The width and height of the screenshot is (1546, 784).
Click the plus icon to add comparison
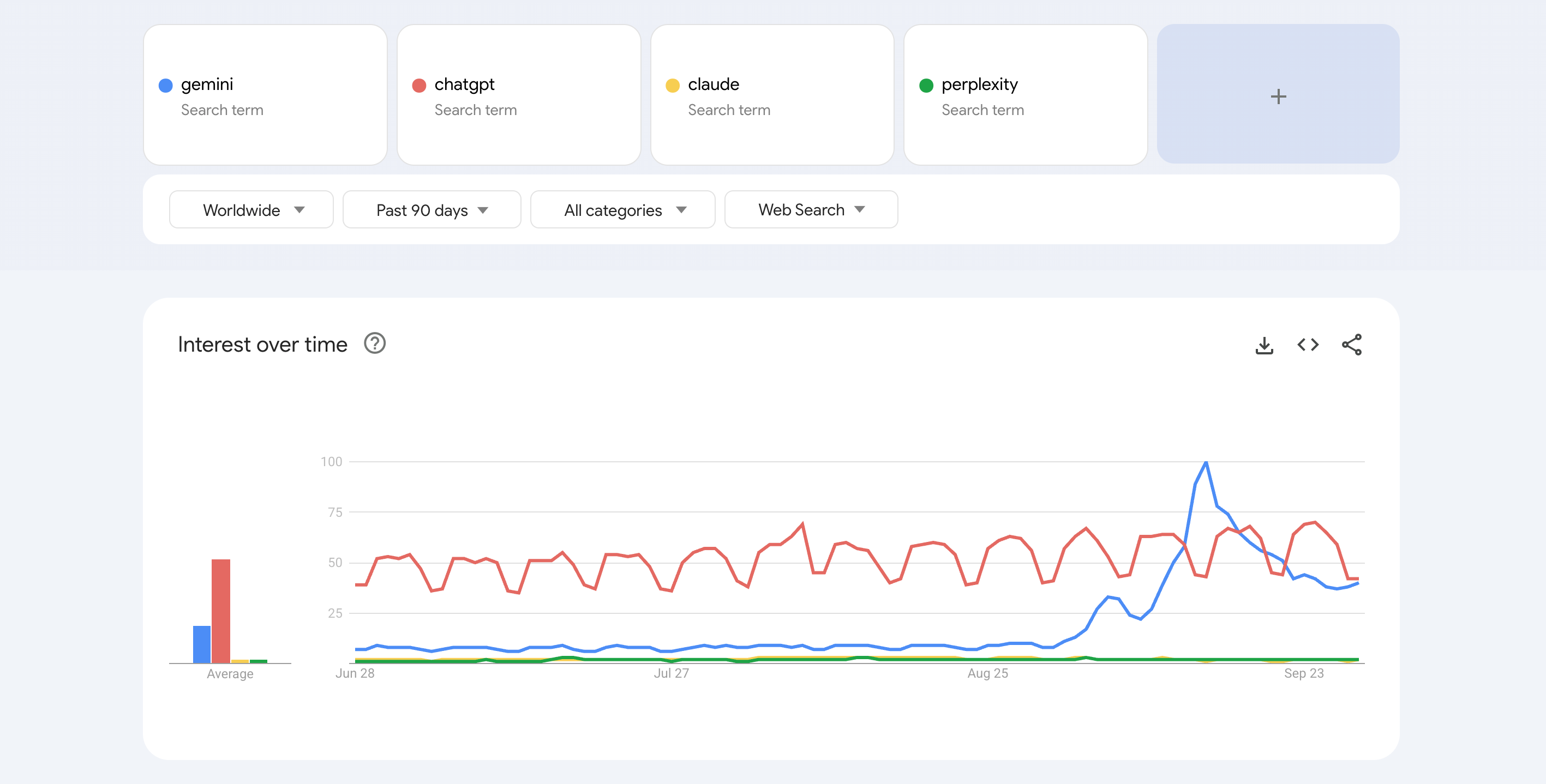click(x=1278, y=96)
